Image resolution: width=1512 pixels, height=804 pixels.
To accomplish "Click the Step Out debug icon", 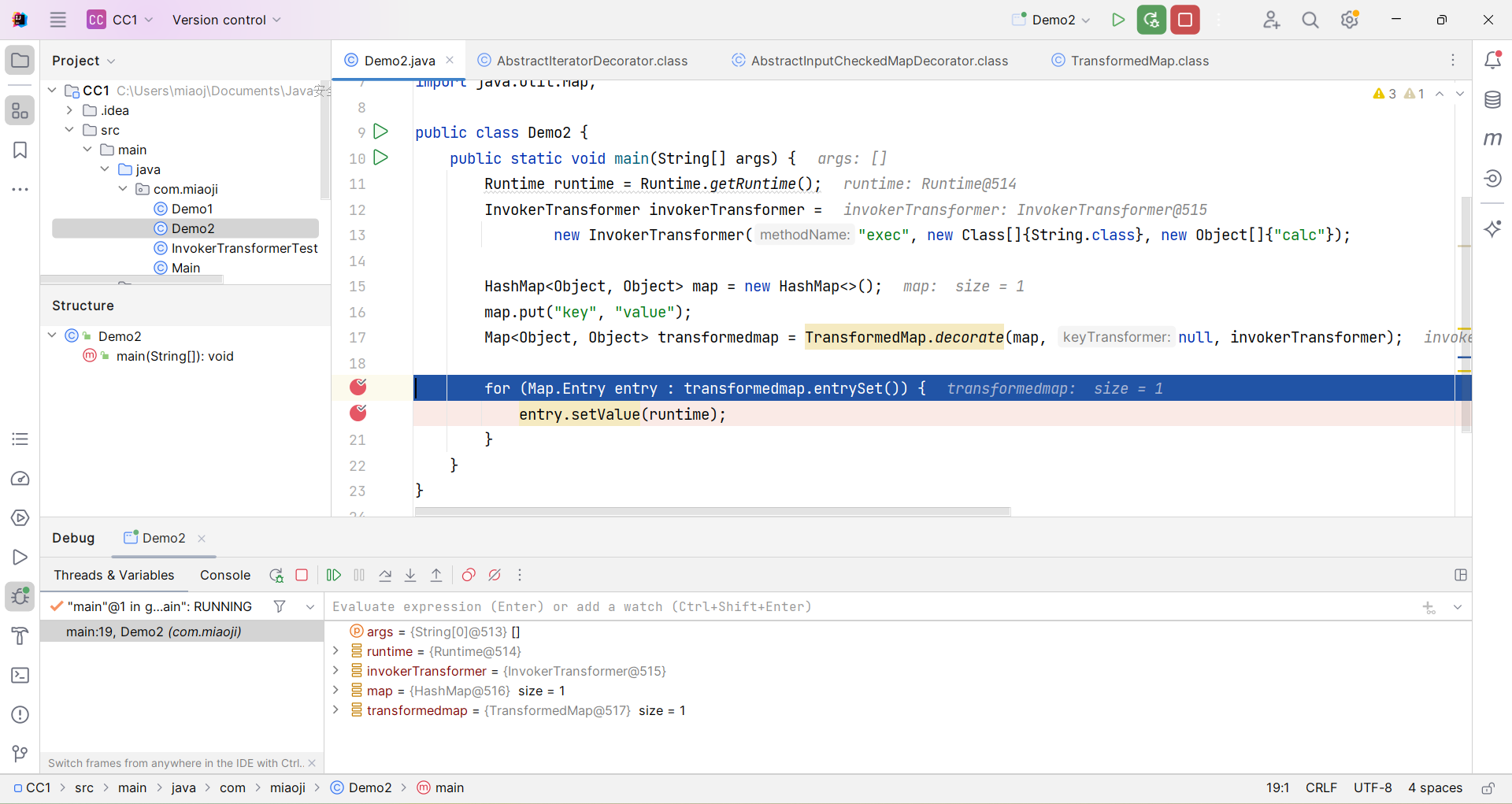I will point(436,575).
